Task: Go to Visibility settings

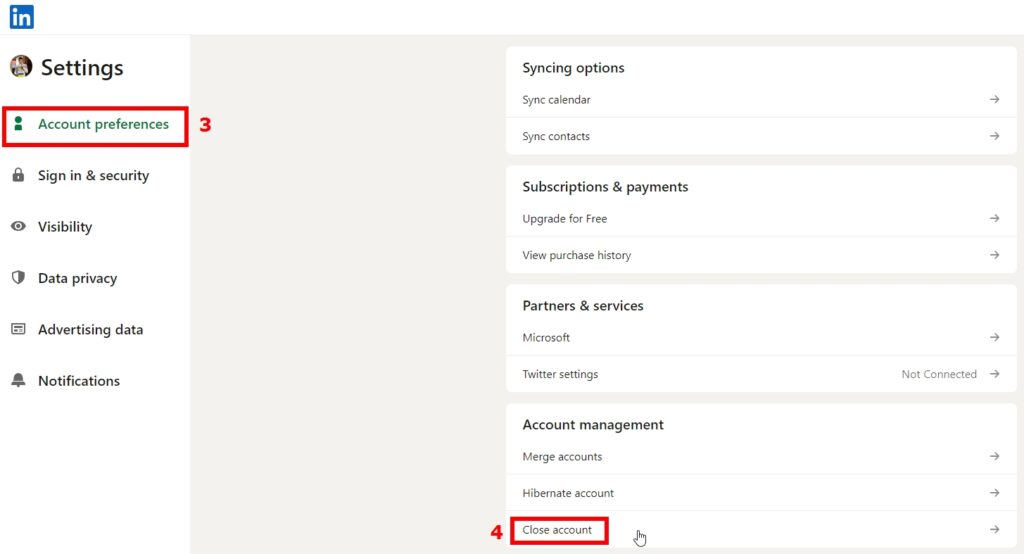Action: pos(65,227)
